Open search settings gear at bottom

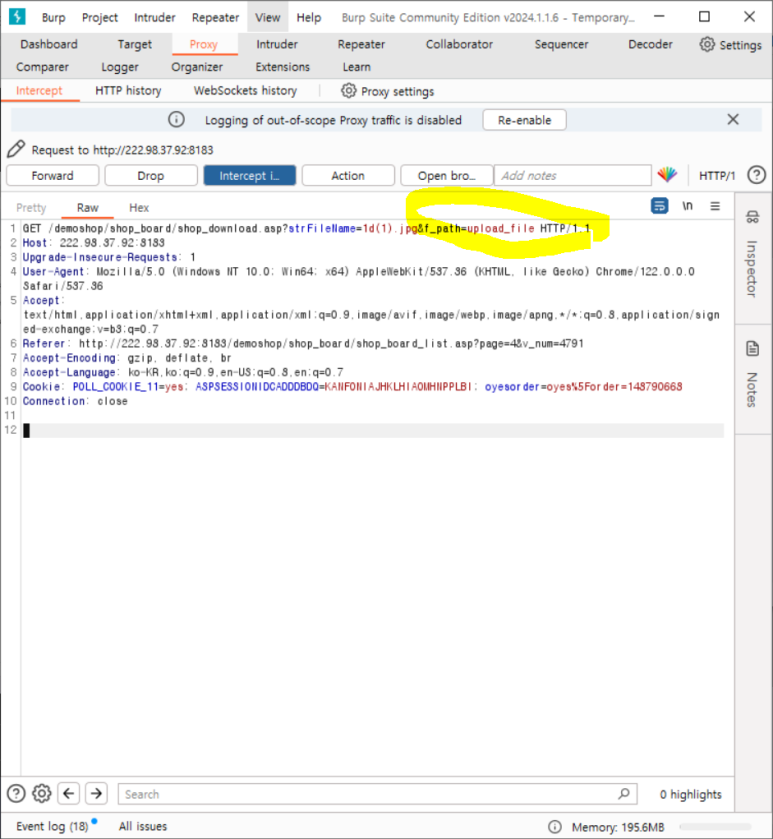click(42, 794)
